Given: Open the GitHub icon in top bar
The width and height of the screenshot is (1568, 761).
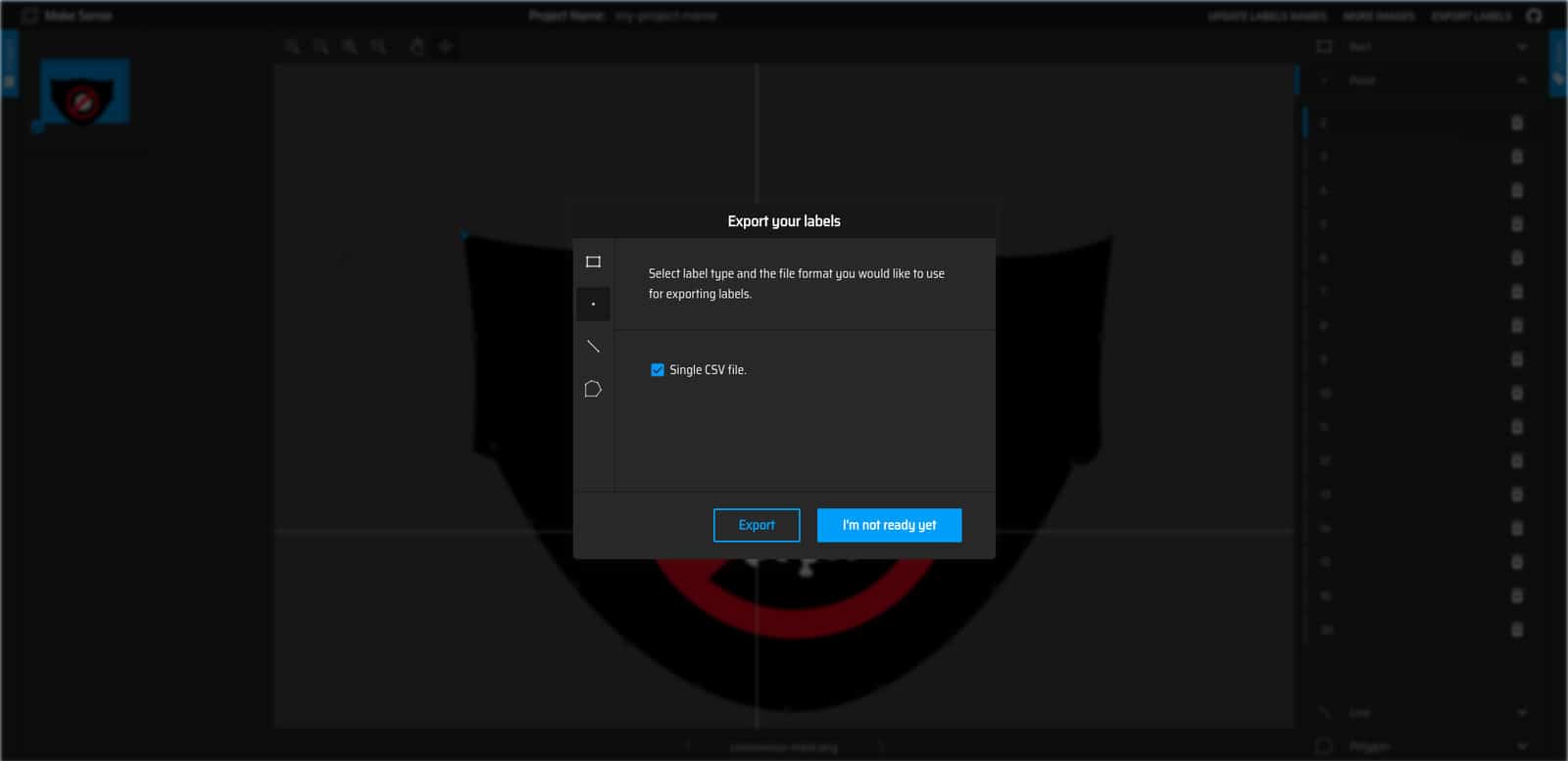Looking at the screenshot, I should pyautogui.click(x=1535, y=16).
